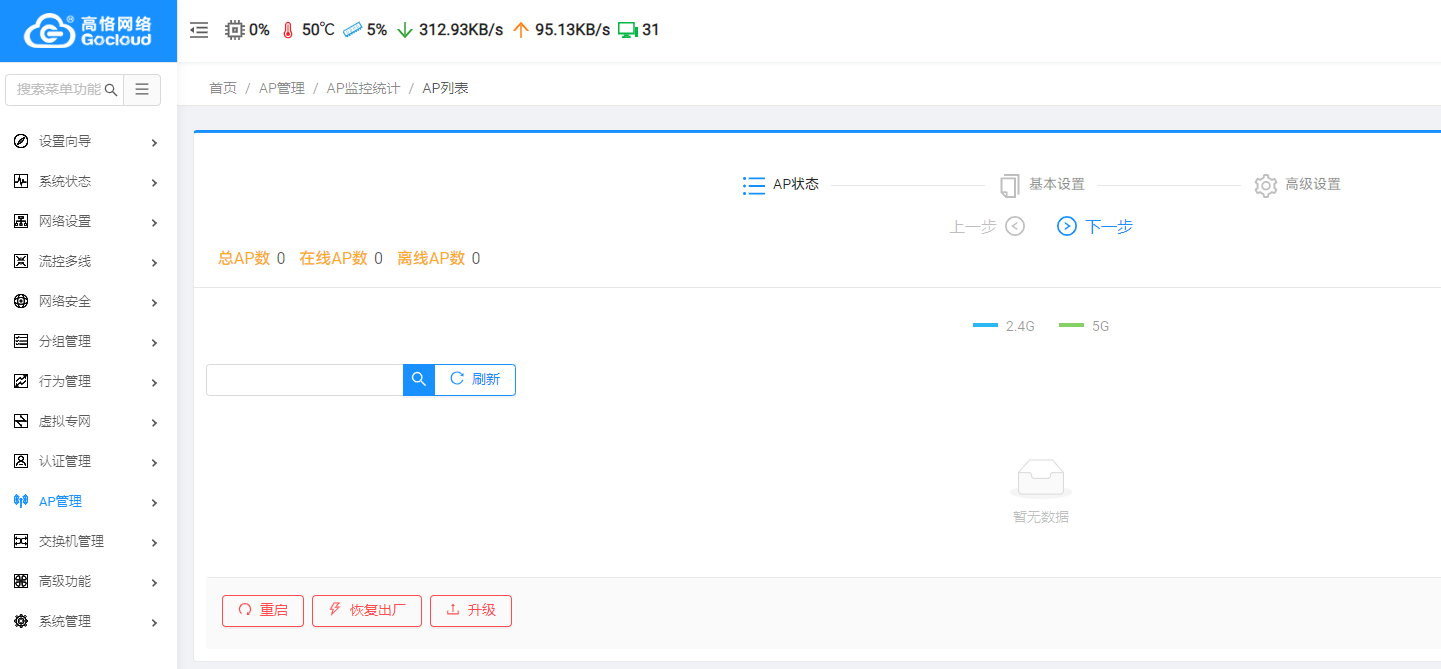Toggle the menu list hamburger button

pos(142,89)
